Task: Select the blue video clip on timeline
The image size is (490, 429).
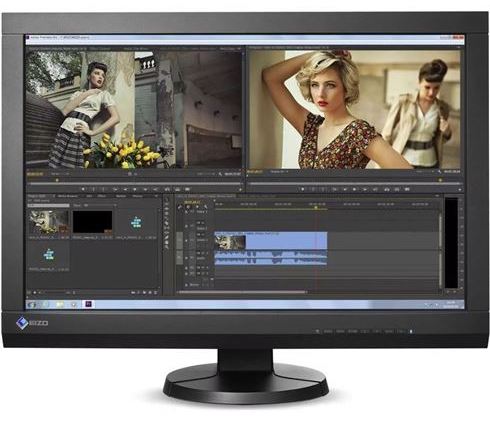Action: [x=270, y=241]
